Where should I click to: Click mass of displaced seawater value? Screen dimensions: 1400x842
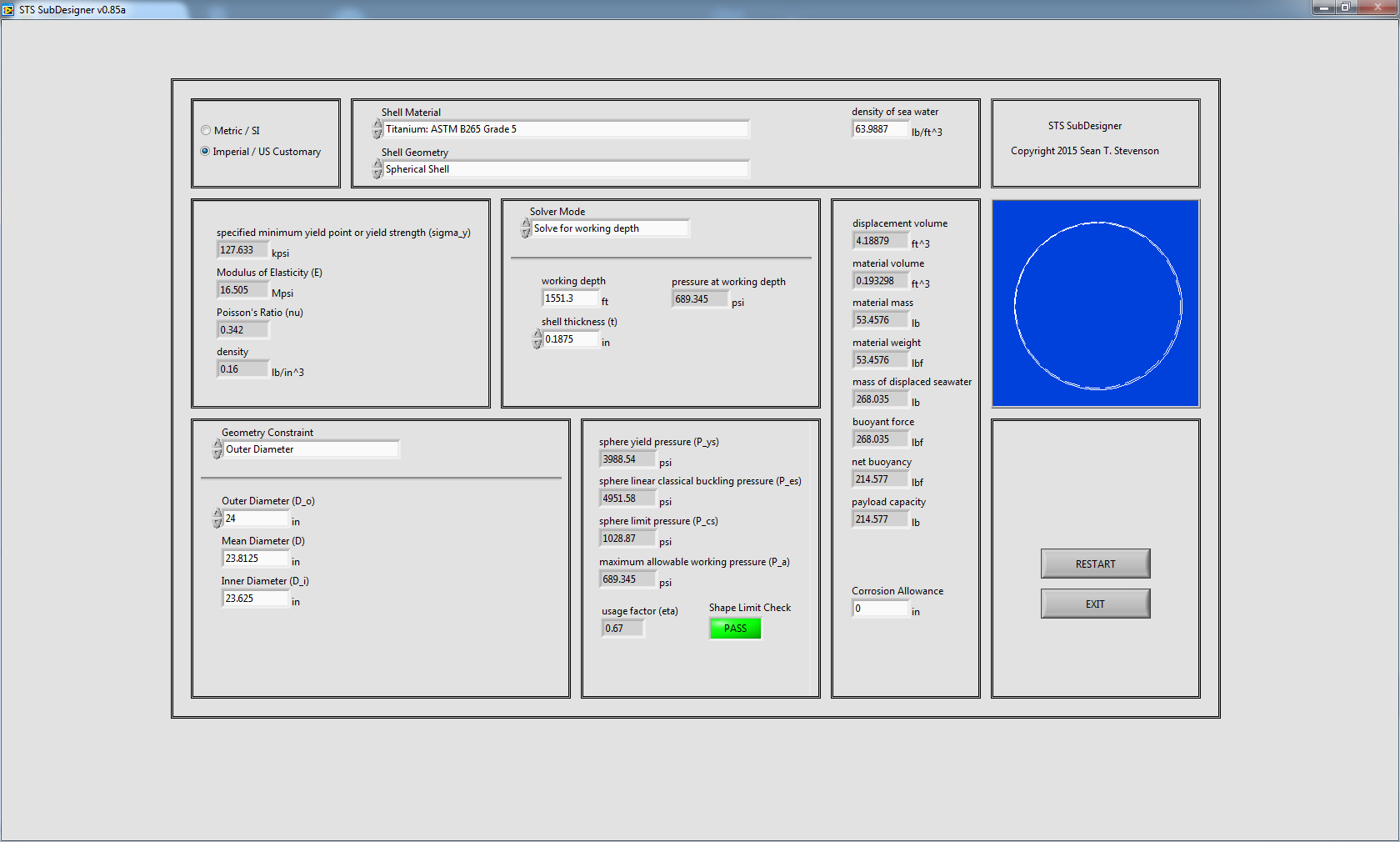click(x=880, y=399)
